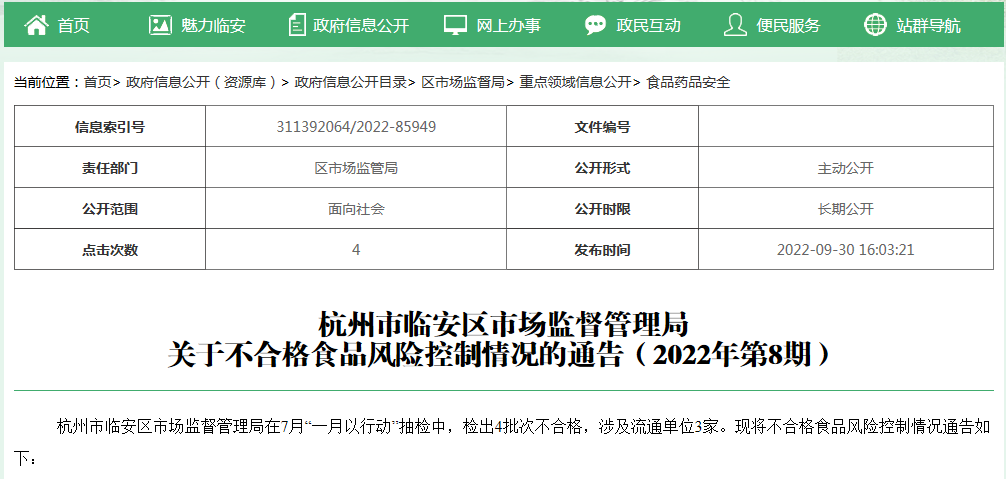Image resolution: width=1006 pixels, height=479 pixels.
Task: Go to 政府信息公开 in navigation bar
Action: coord(361,26)
